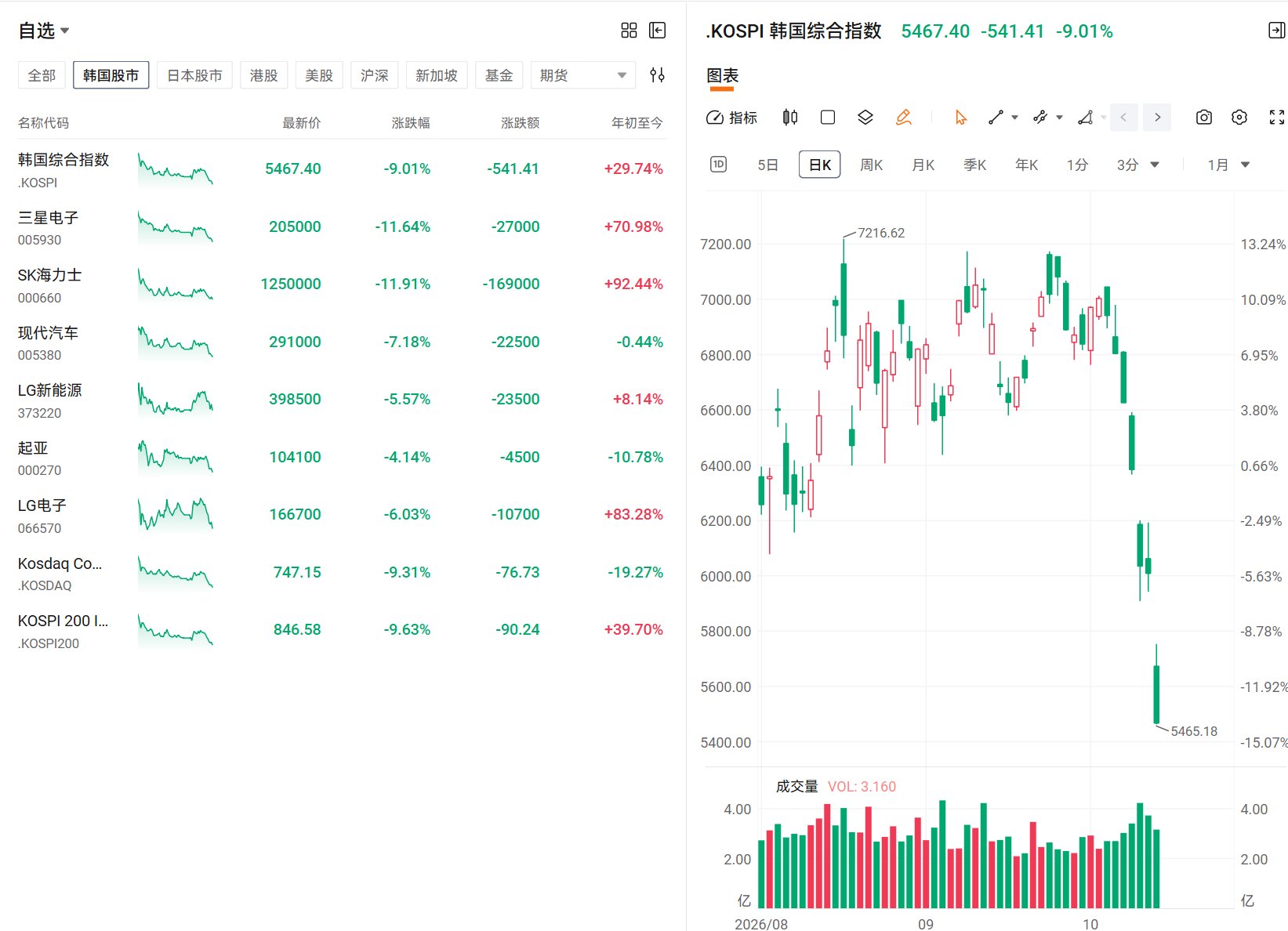
Task: Open chart settings gear icon
Action: (1239, 118)
